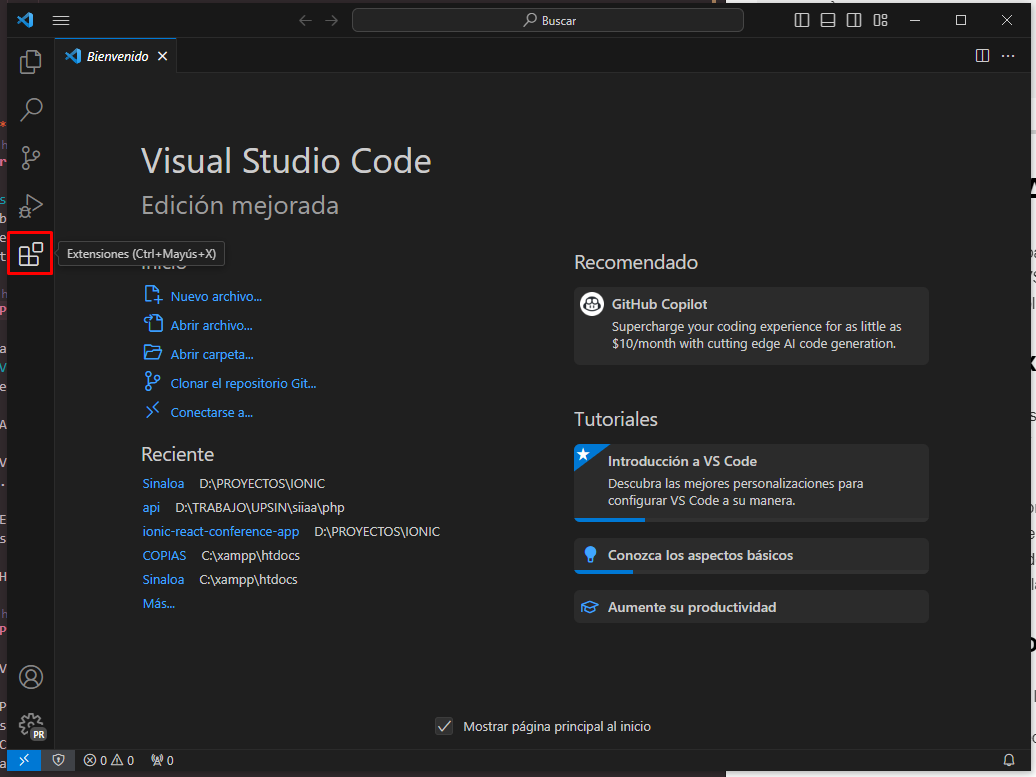Select the Bienvenido tab
Image resolution: width=1036 pixels, height=777 pixels.
point(116,56)
